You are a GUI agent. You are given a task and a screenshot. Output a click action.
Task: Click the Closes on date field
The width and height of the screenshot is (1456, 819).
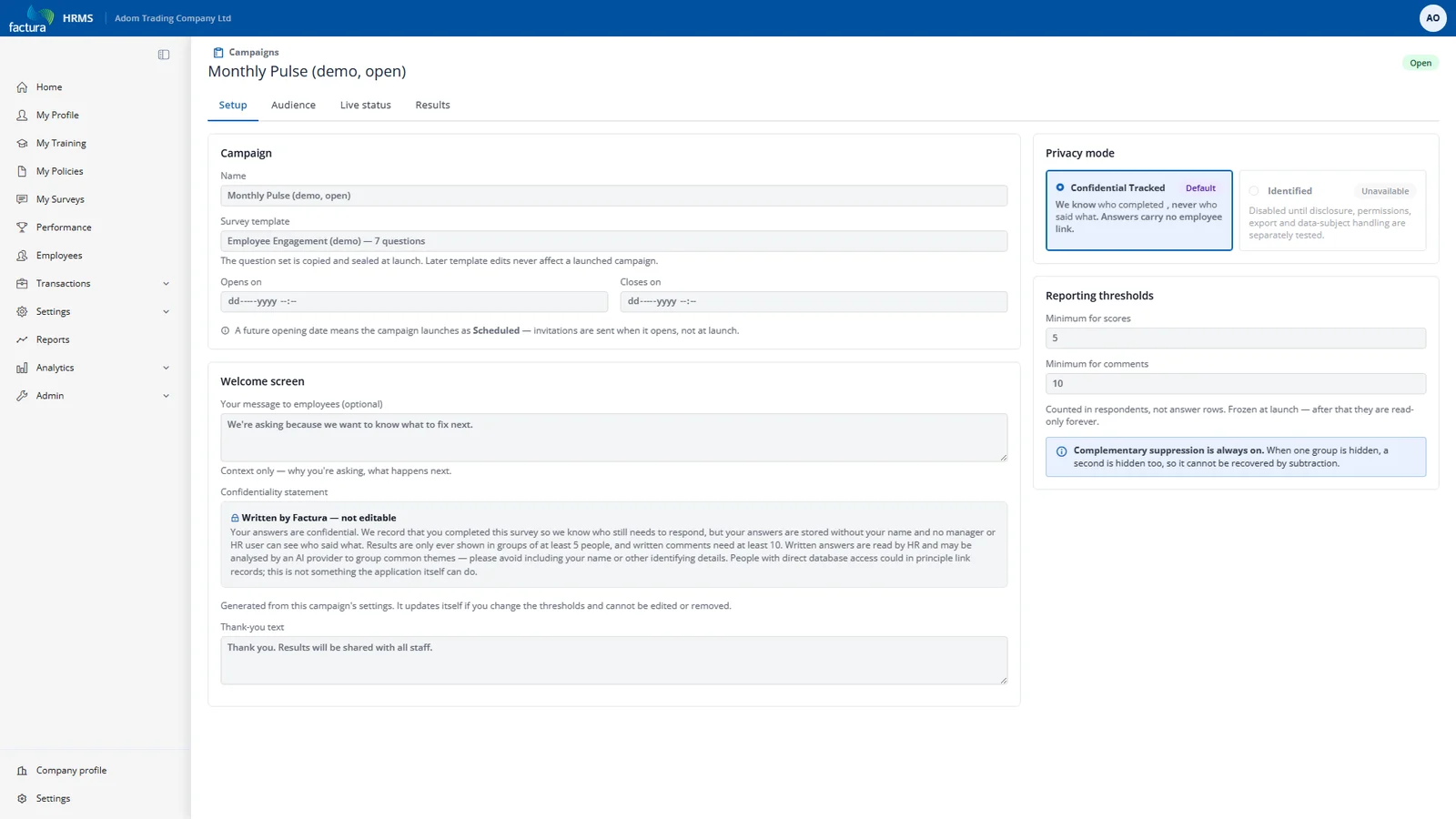click(814, 301)
